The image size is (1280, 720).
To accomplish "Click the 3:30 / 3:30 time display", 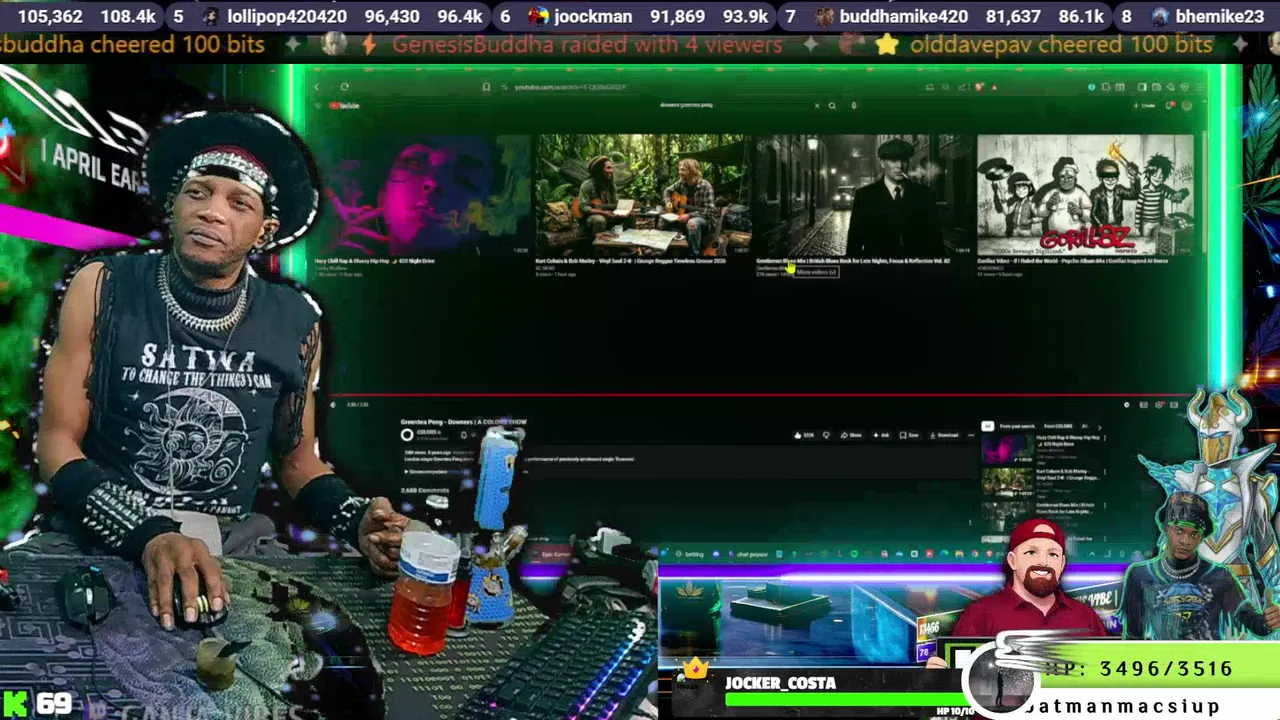I will (357, 405).
